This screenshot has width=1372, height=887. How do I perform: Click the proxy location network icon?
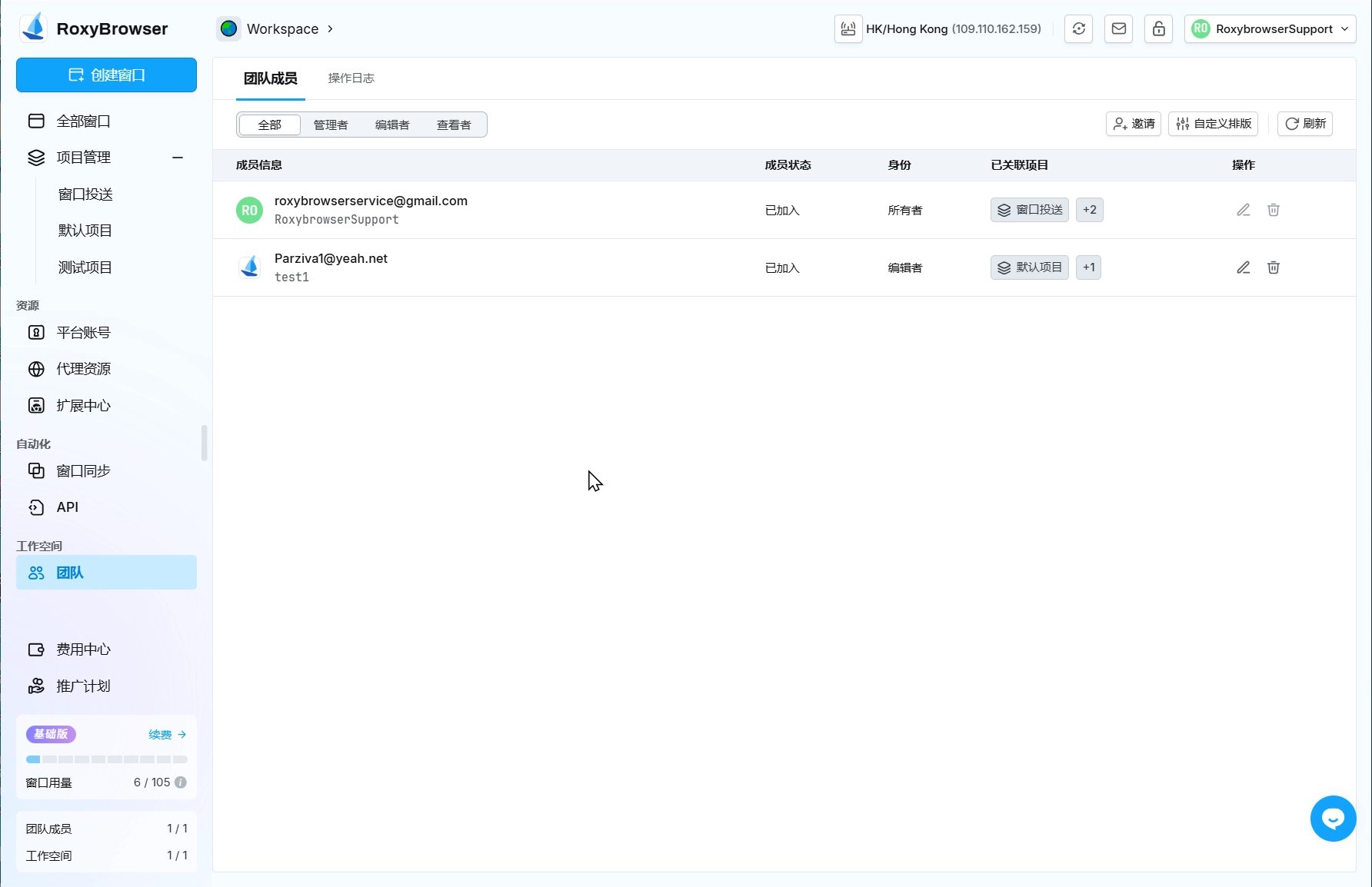pyautogui.click(x=848, y=29)
